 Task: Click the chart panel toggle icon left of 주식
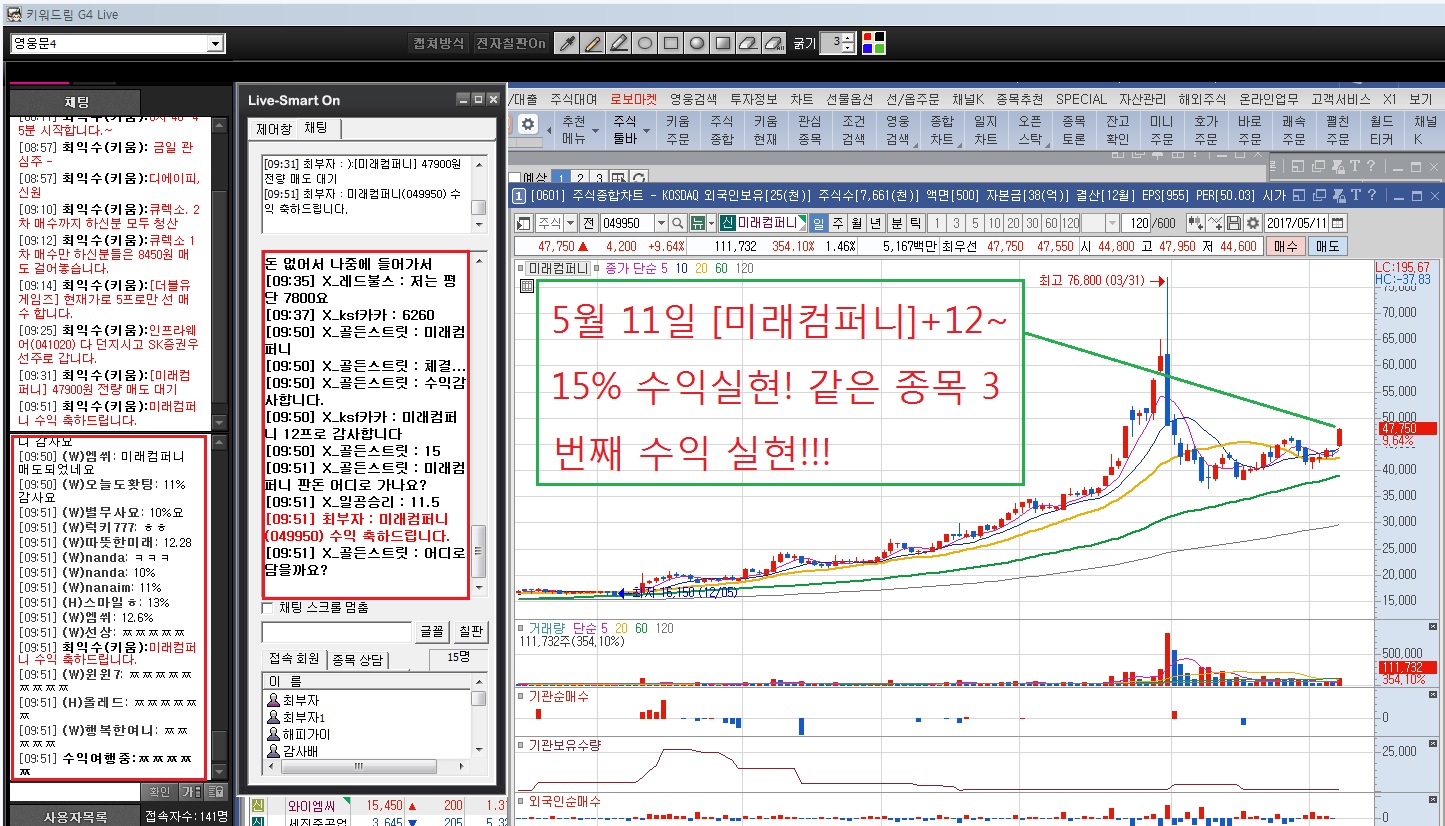coord(523,223)
